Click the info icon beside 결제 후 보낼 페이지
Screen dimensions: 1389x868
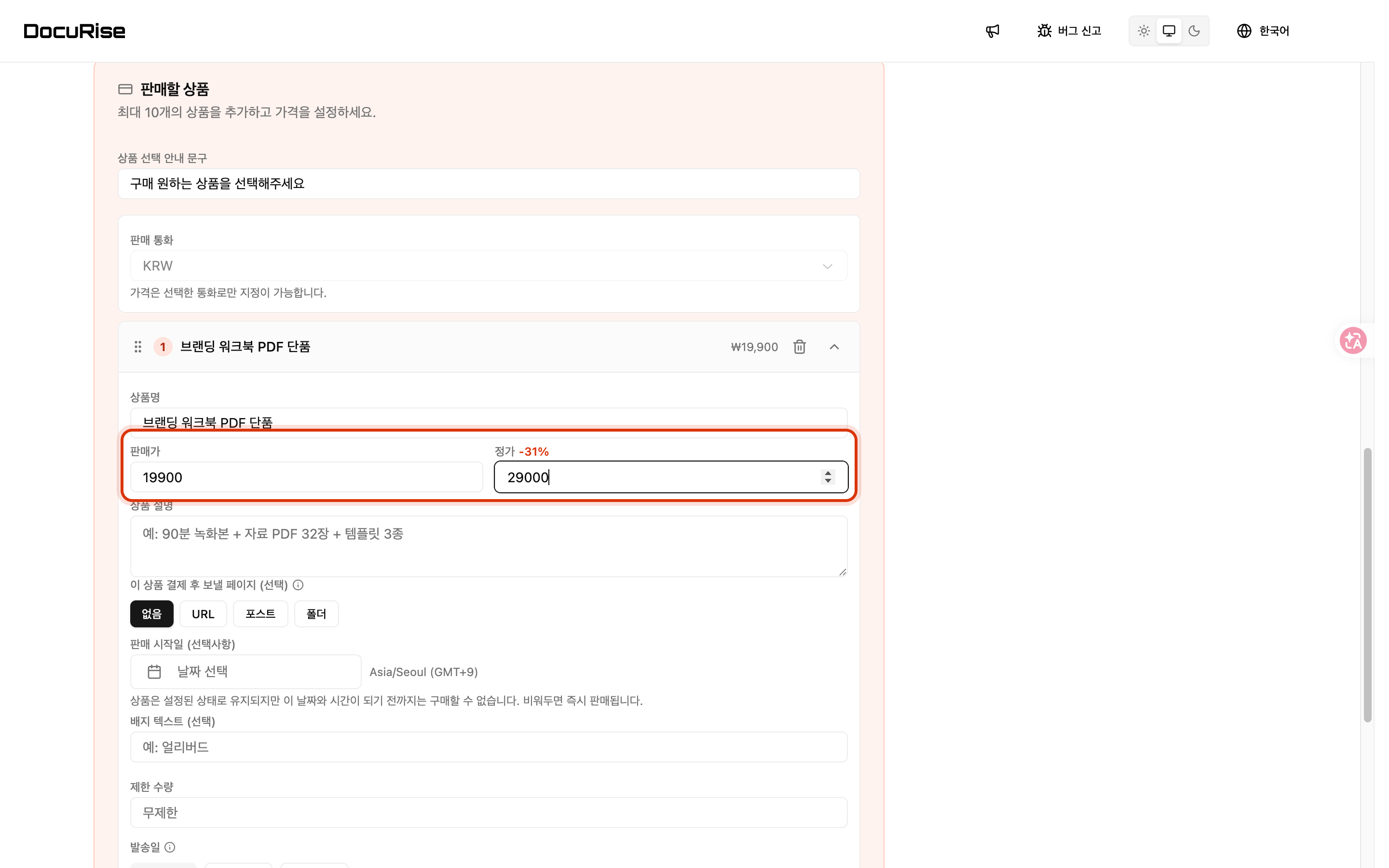(x=298, y=585)
